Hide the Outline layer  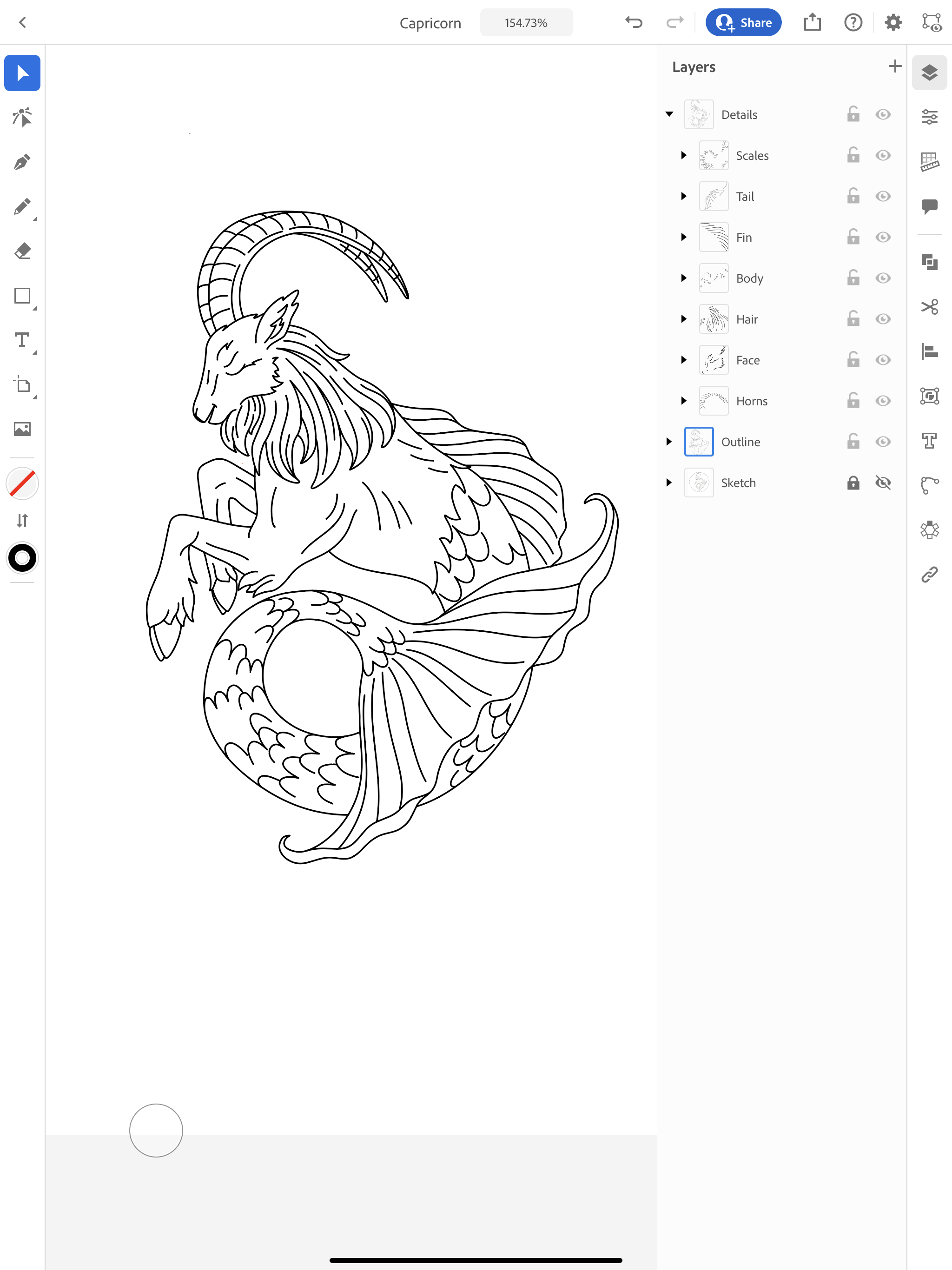click(883, 442)
